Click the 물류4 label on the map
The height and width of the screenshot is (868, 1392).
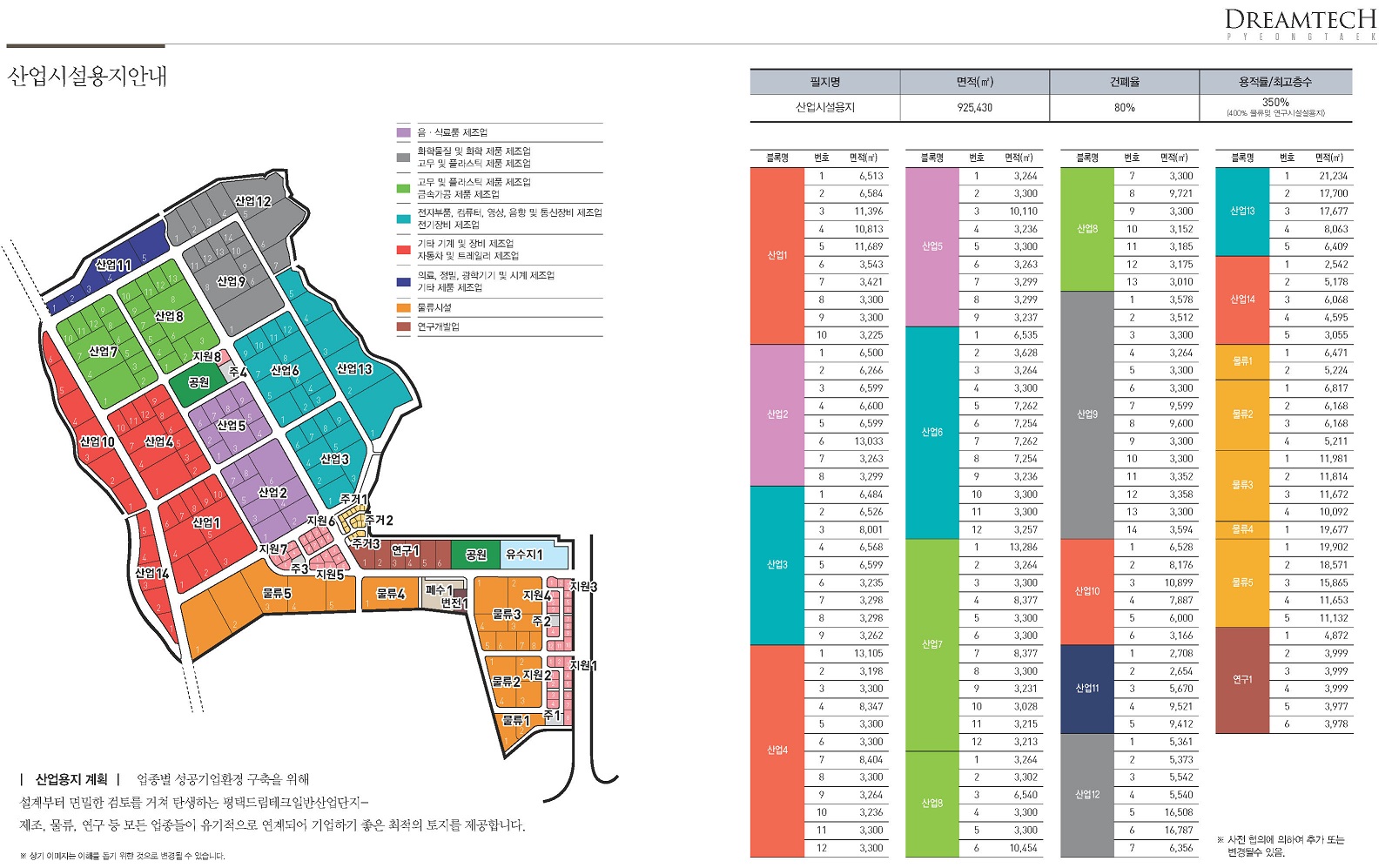390,594
